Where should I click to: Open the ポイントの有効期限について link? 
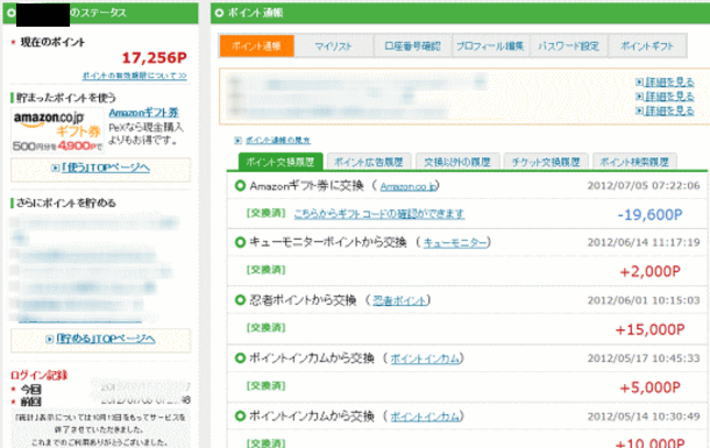click(134, 76)
